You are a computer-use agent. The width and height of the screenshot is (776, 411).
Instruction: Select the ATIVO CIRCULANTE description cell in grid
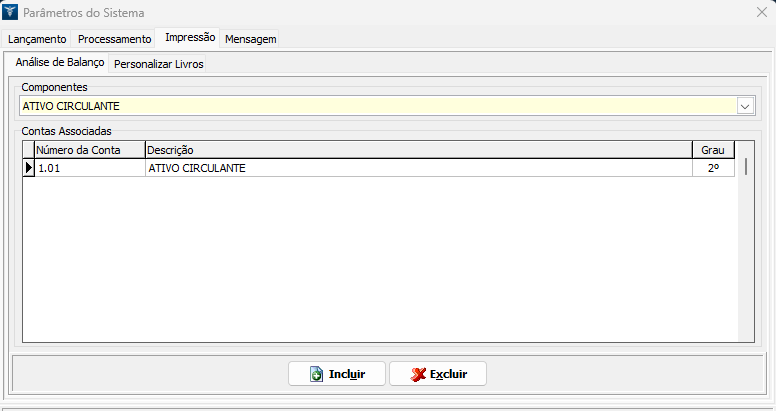pos(417,168)
